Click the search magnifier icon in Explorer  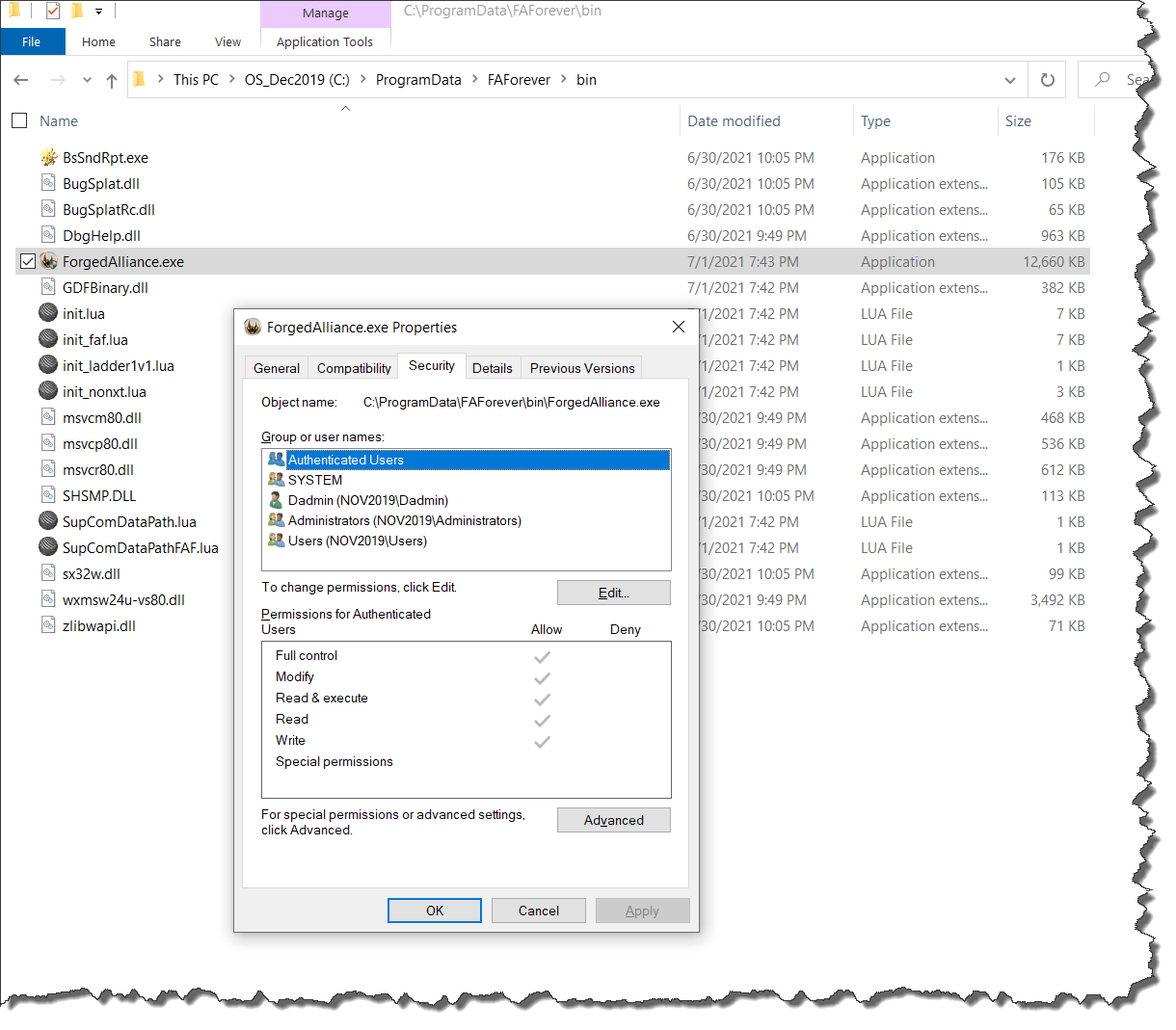(x=1103, y=79)
